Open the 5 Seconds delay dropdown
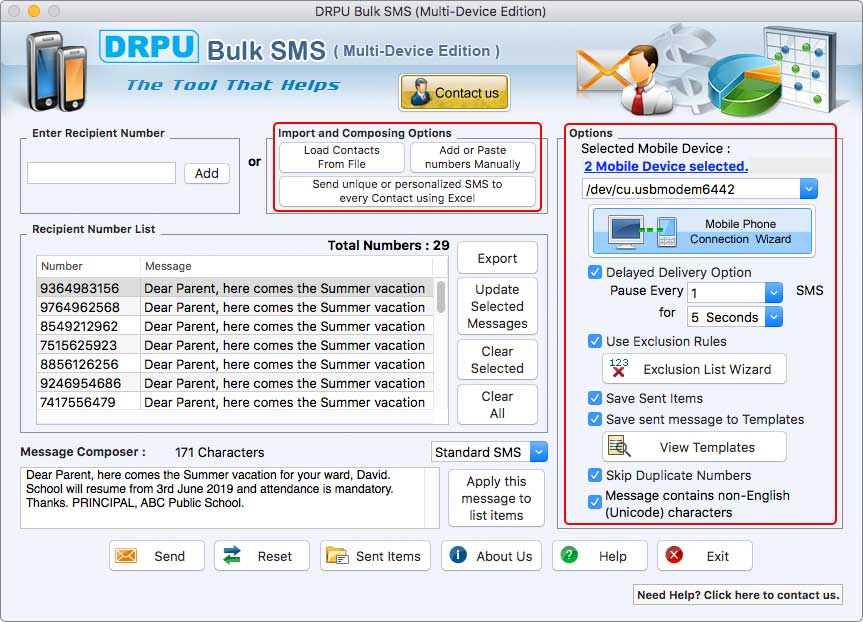Screen dimensions: 863x622 point(774,317)
